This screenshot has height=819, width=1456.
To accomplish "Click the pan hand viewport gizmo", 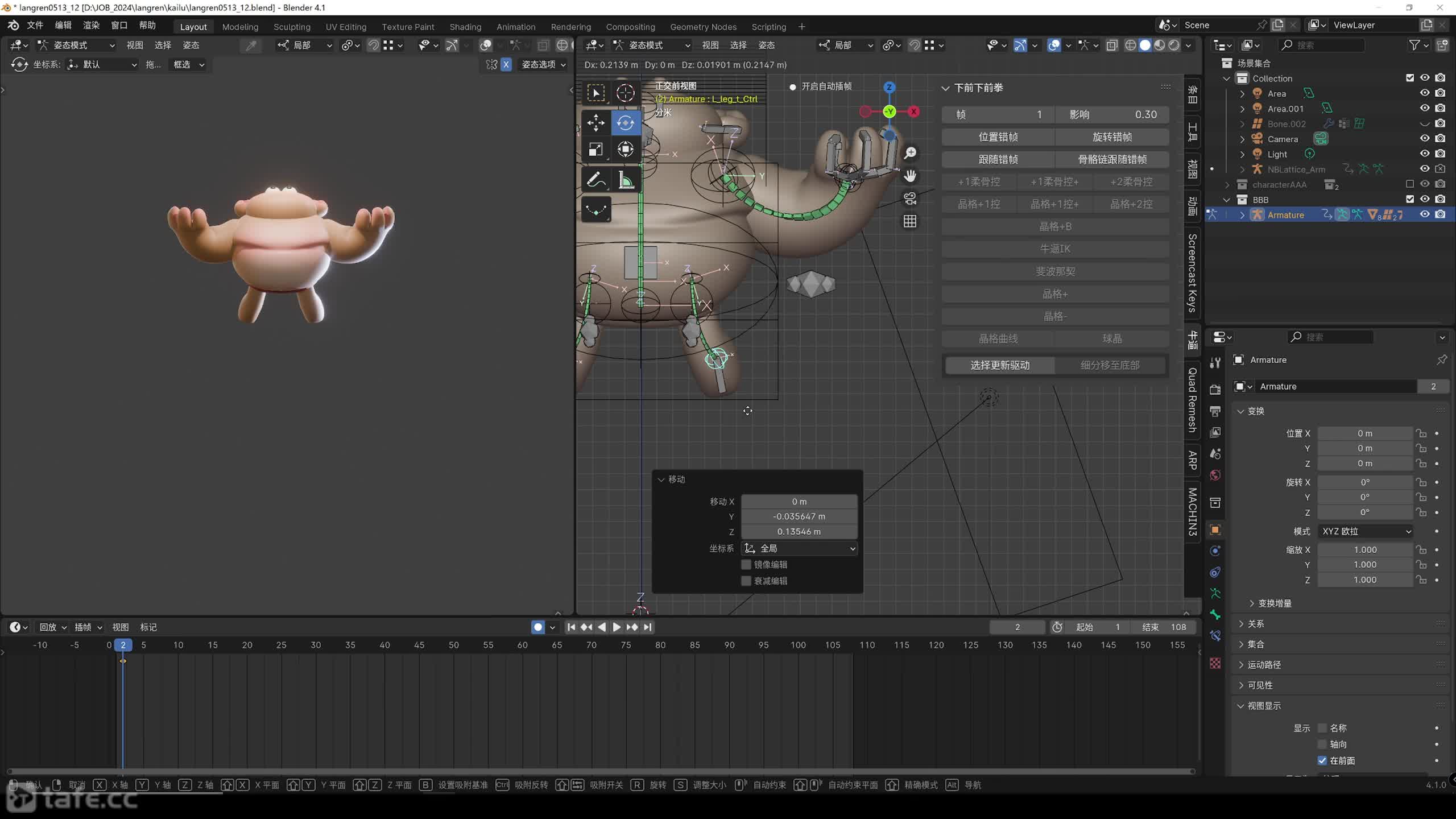I will (910, 176).
